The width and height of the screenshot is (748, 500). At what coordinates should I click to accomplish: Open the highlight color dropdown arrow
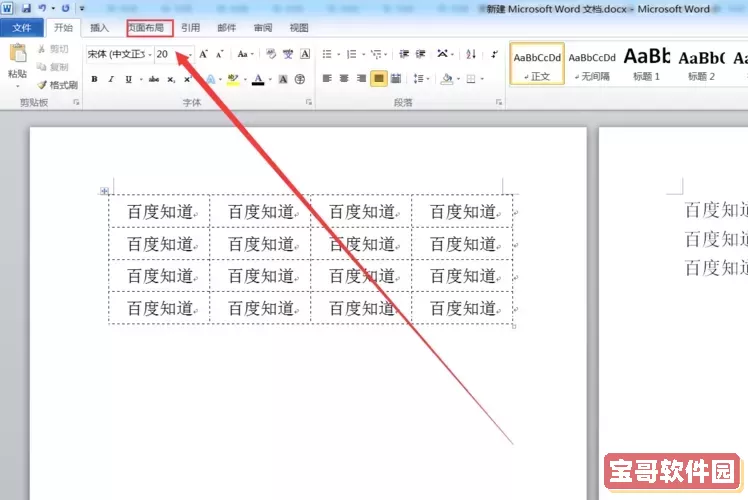(245, 79)
